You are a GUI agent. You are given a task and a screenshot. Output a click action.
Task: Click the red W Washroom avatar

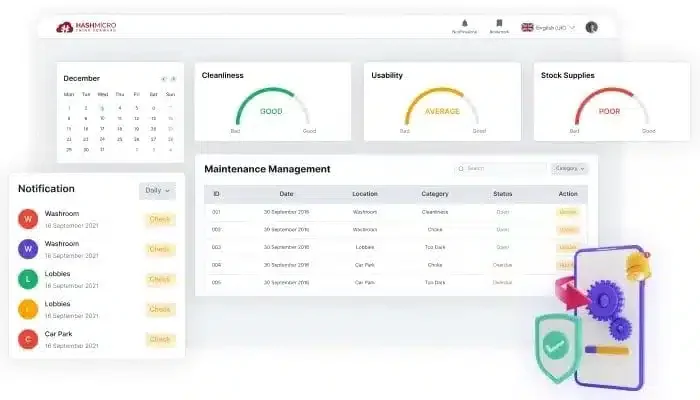coord(28,219)
